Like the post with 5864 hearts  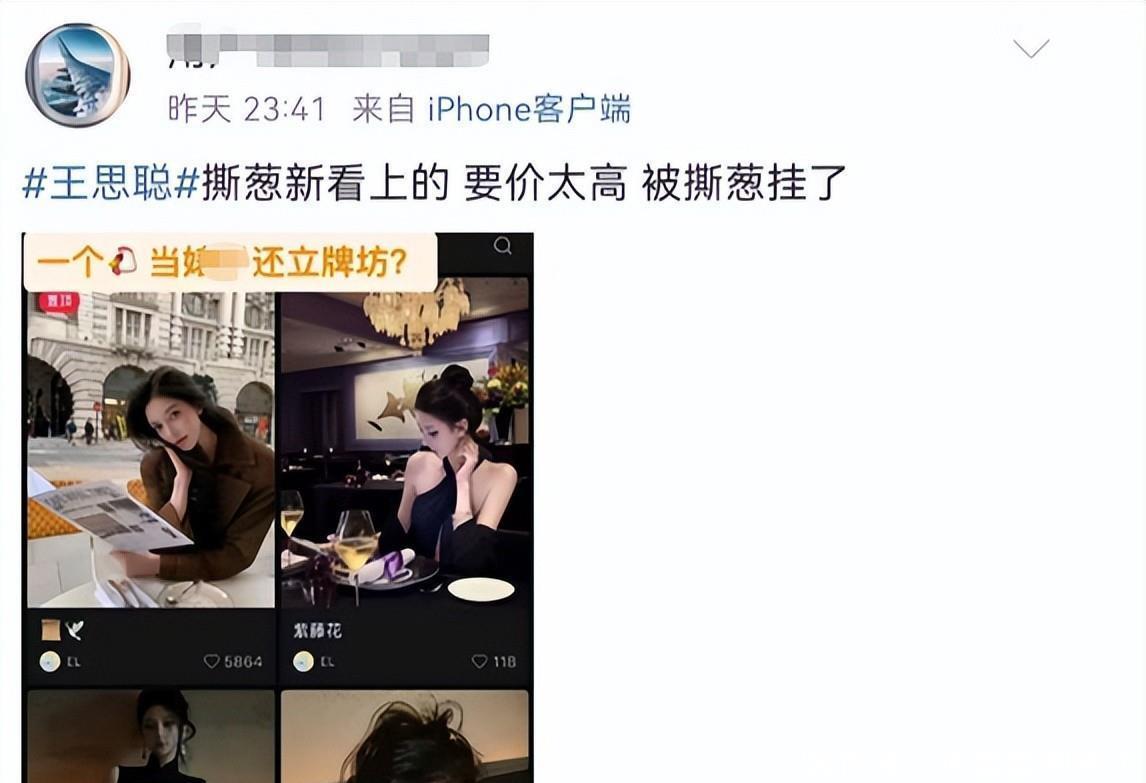click(x=232, y=662)
